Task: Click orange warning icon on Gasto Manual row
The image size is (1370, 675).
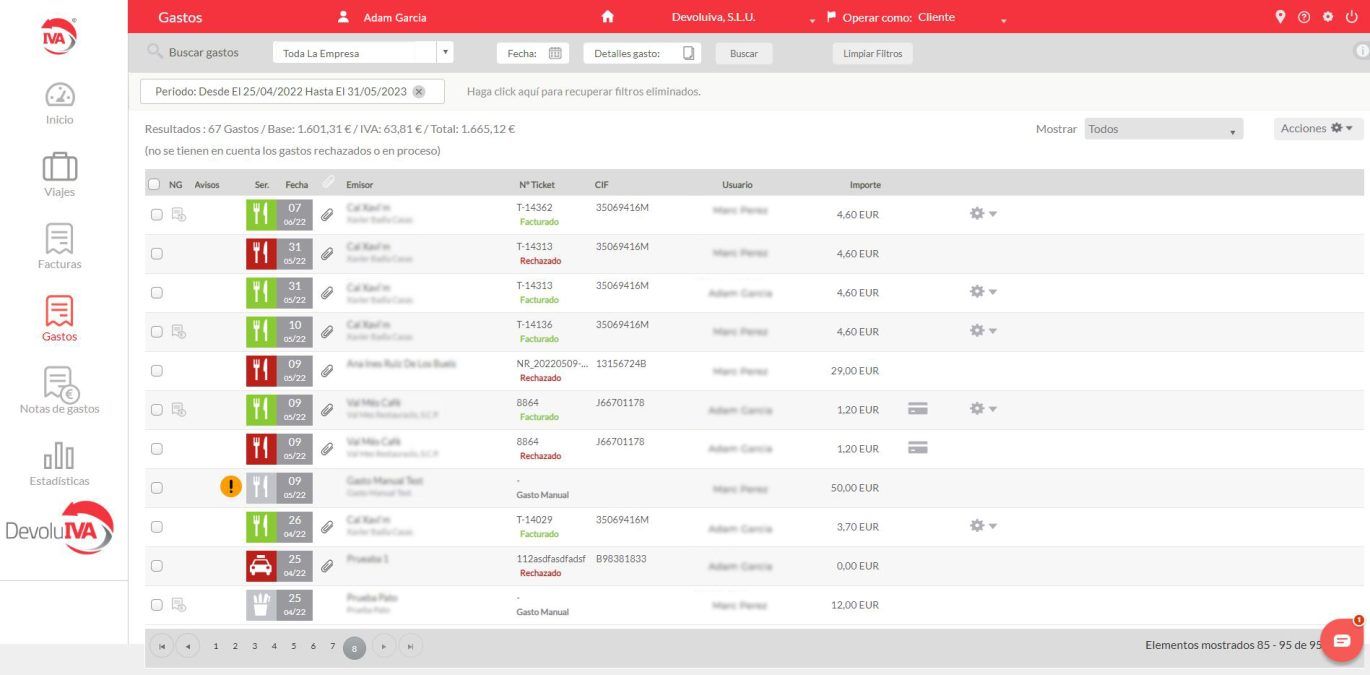Action: click(x=231, y=487)
